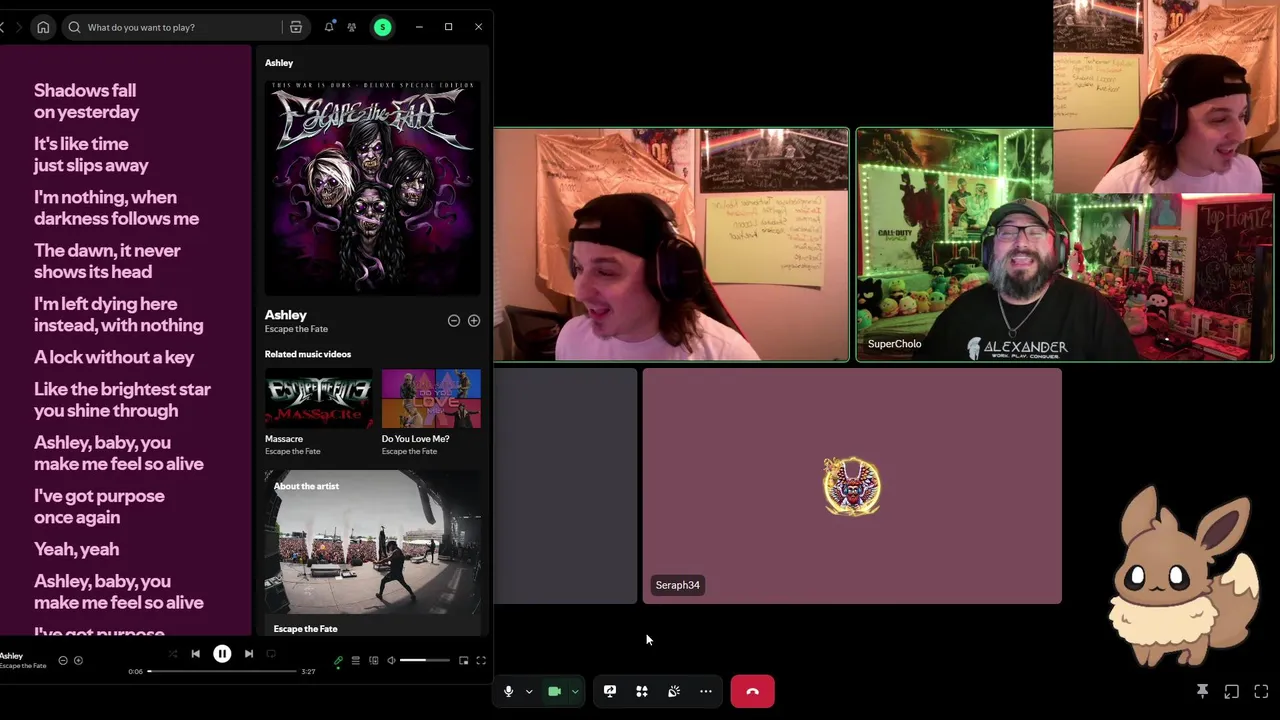This screenshot has height=720, width=1280.
Task: Click the Ashley album cover art
Action: (x=372, y=187)
